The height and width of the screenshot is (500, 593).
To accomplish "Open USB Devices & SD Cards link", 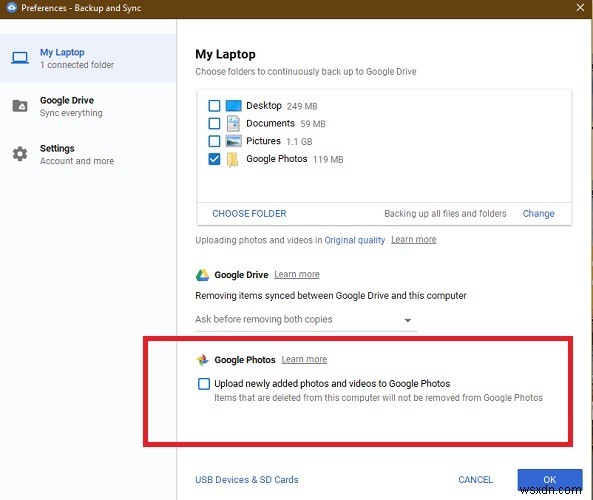I will 247,480.
